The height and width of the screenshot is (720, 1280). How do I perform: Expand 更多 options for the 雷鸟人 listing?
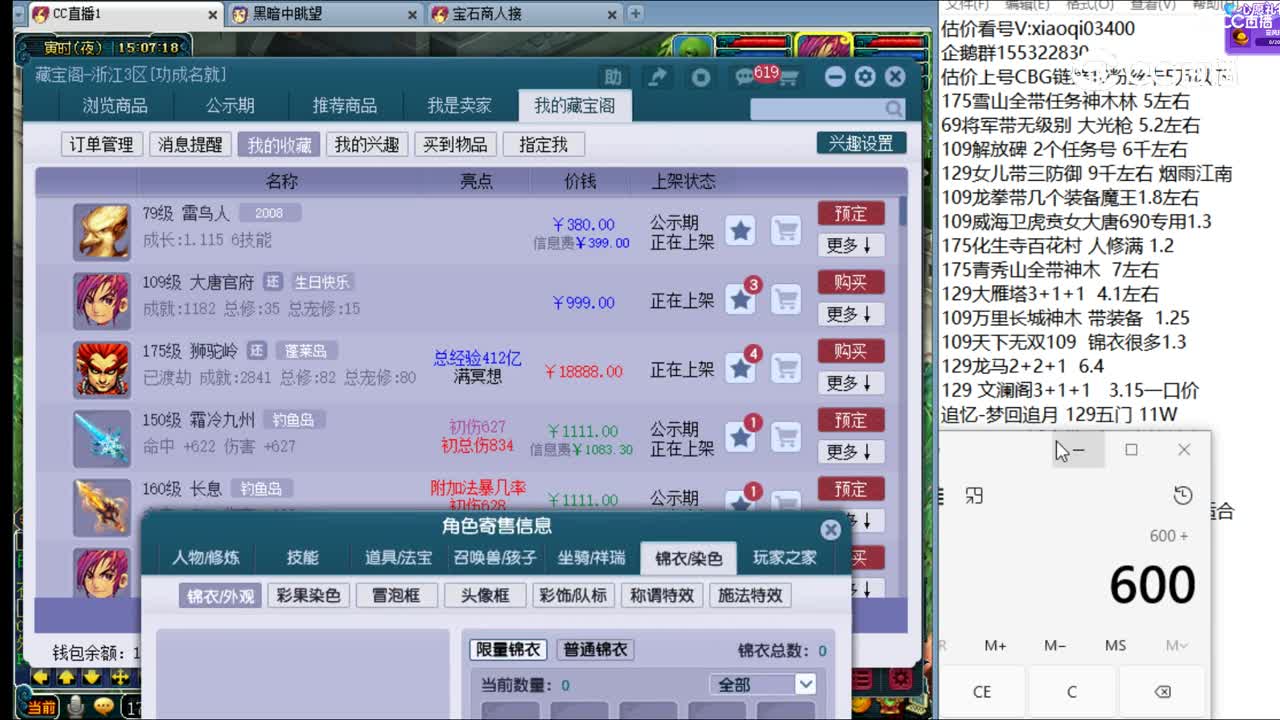(850, 245)
